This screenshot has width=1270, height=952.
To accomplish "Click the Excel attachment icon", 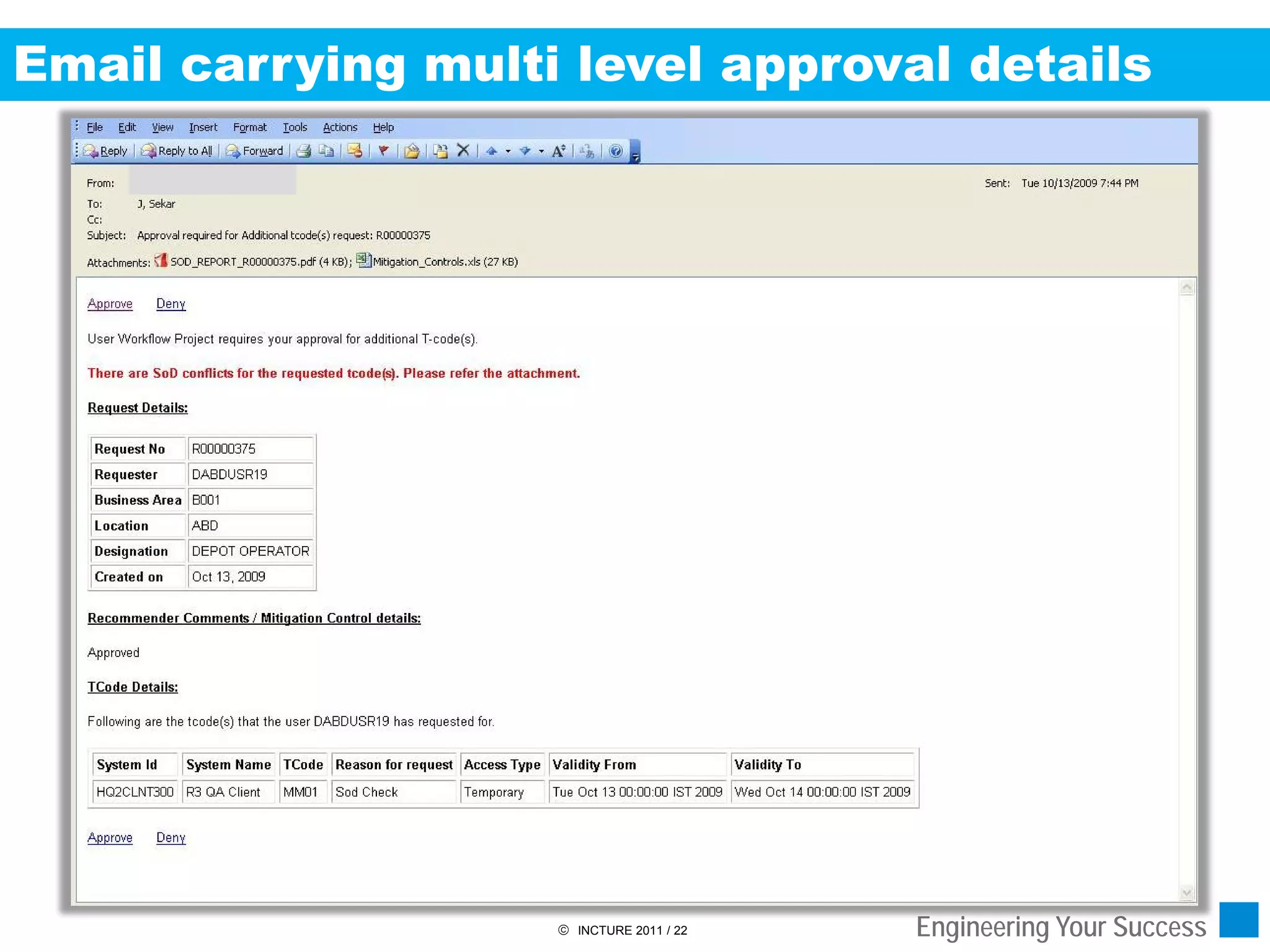I will coord(364,260).
